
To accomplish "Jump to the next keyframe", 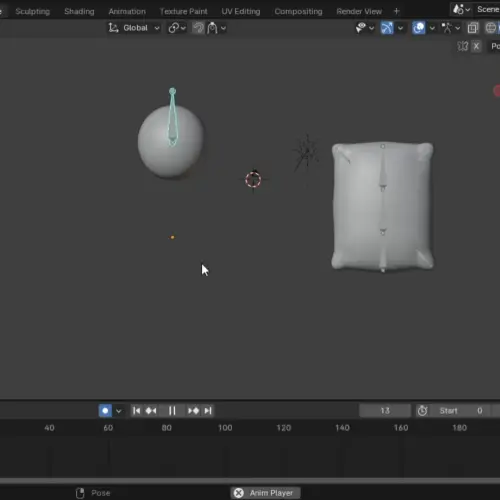I will click(193, 411).
